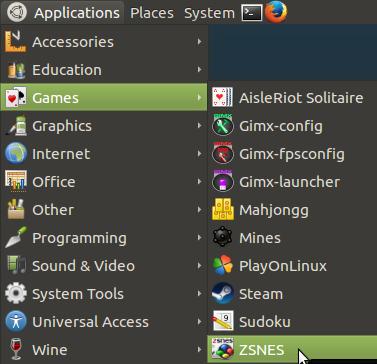The height and width of the screenshot is (364, 377).
Task: Launch ZSNES from Games list
Action: click(x=292, y=349)
